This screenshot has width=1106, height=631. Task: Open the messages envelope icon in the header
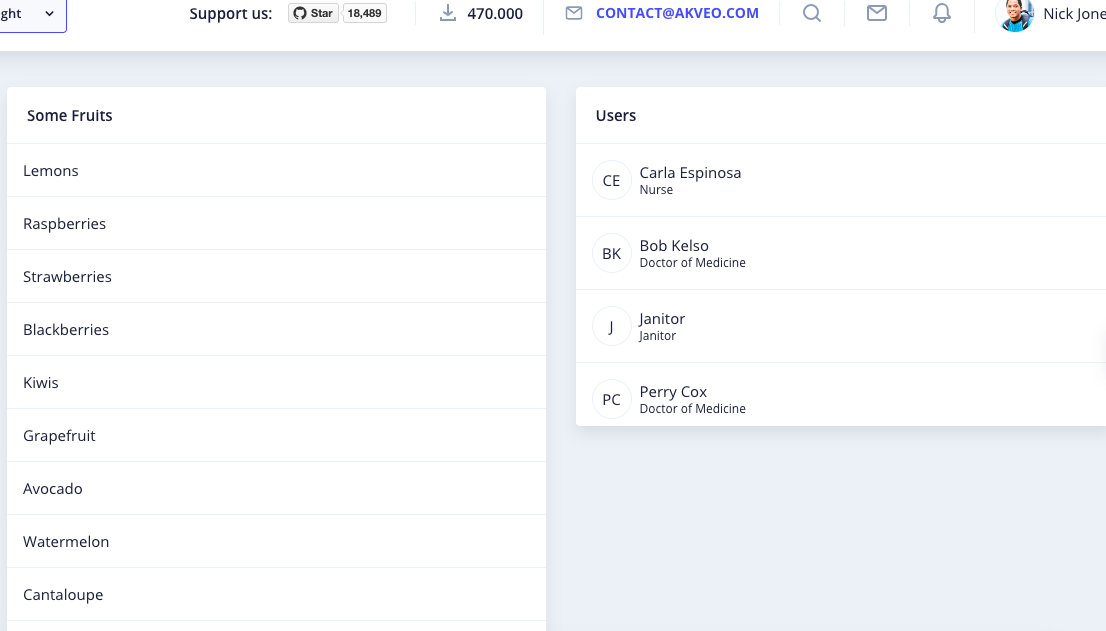pyautogui.click(x=876, y=14)
